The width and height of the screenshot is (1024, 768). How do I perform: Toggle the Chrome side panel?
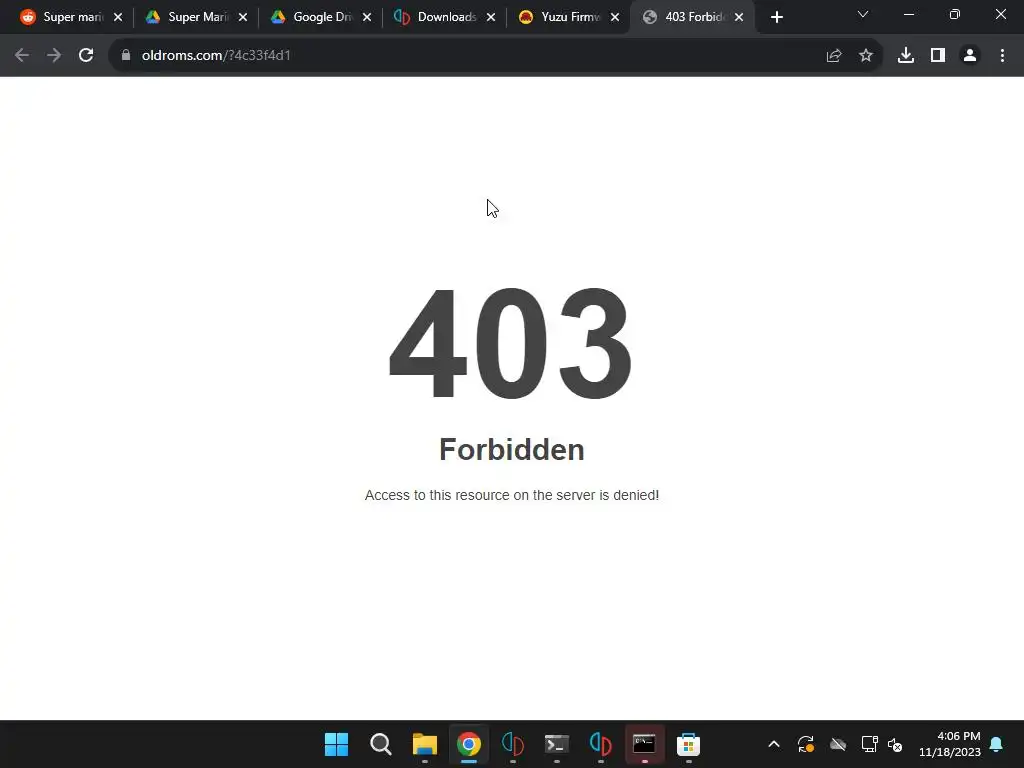click(938, 56)
